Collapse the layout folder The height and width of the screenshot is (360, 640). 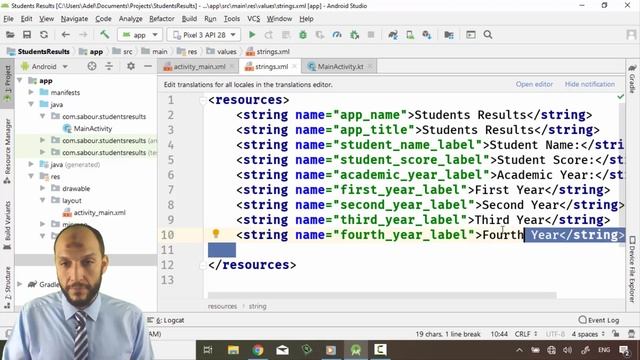coord(42,200)
